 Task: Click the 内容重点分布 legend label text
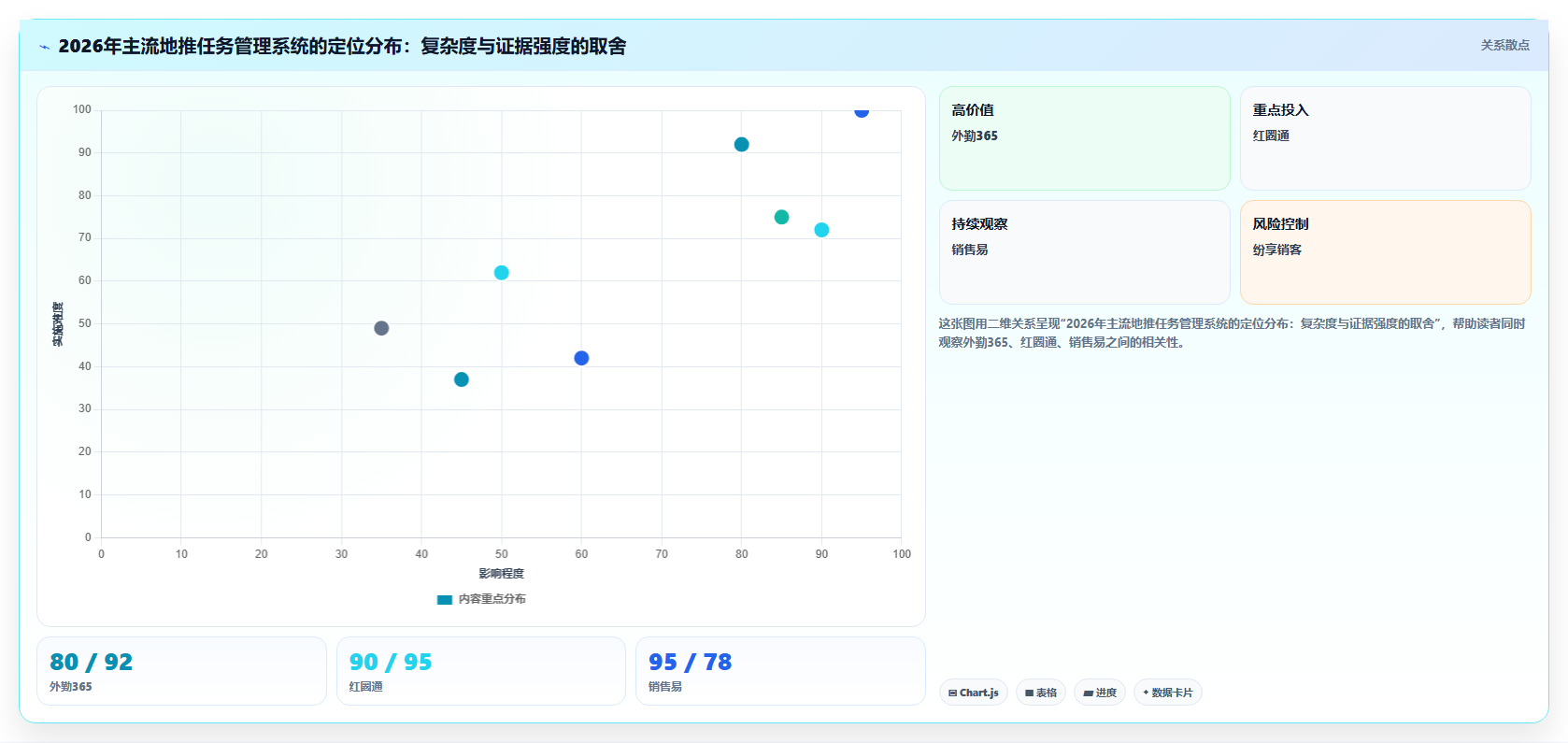coord(492,599)
